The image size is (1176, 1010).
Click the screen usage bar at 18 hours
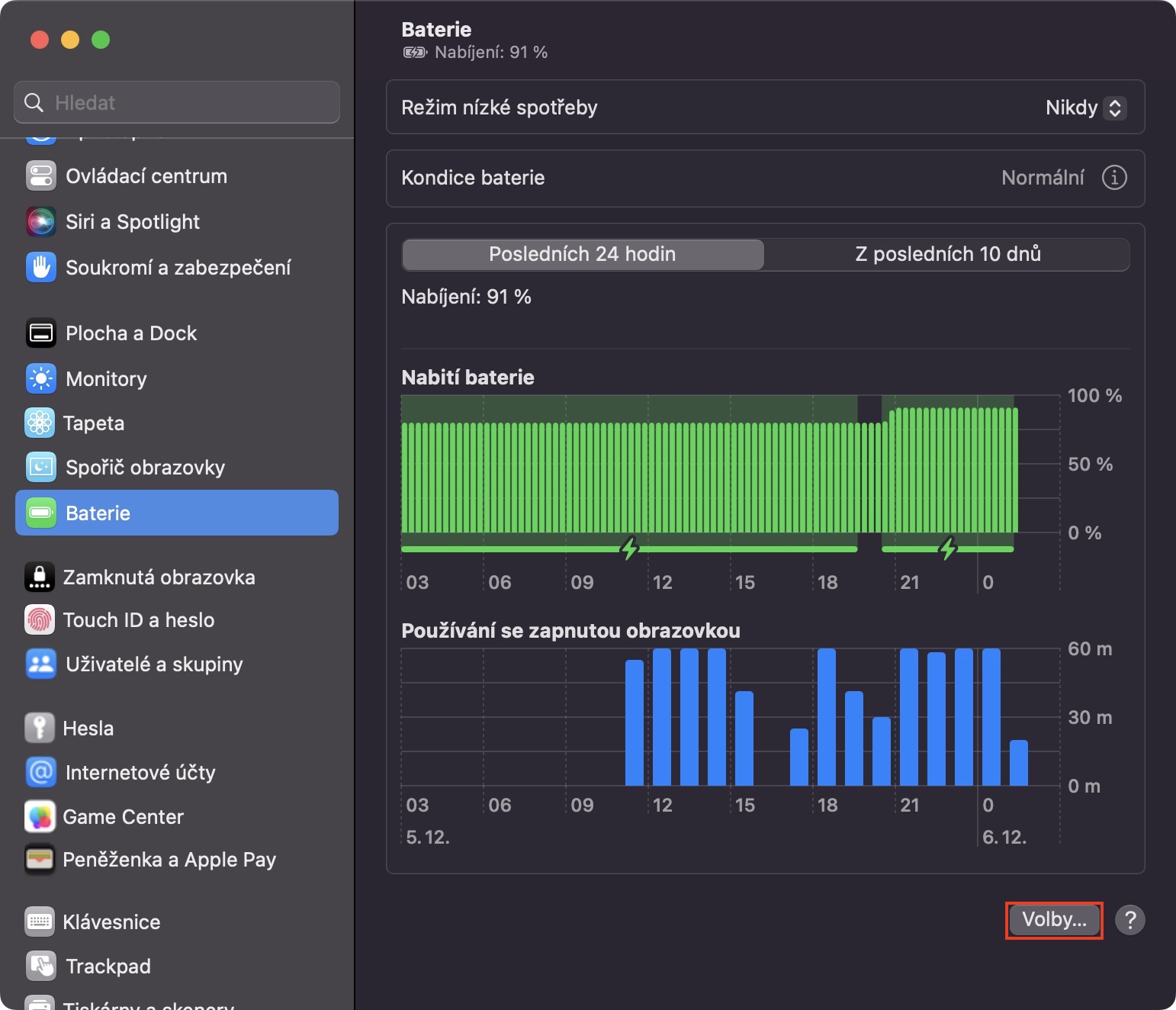(826, 717)
